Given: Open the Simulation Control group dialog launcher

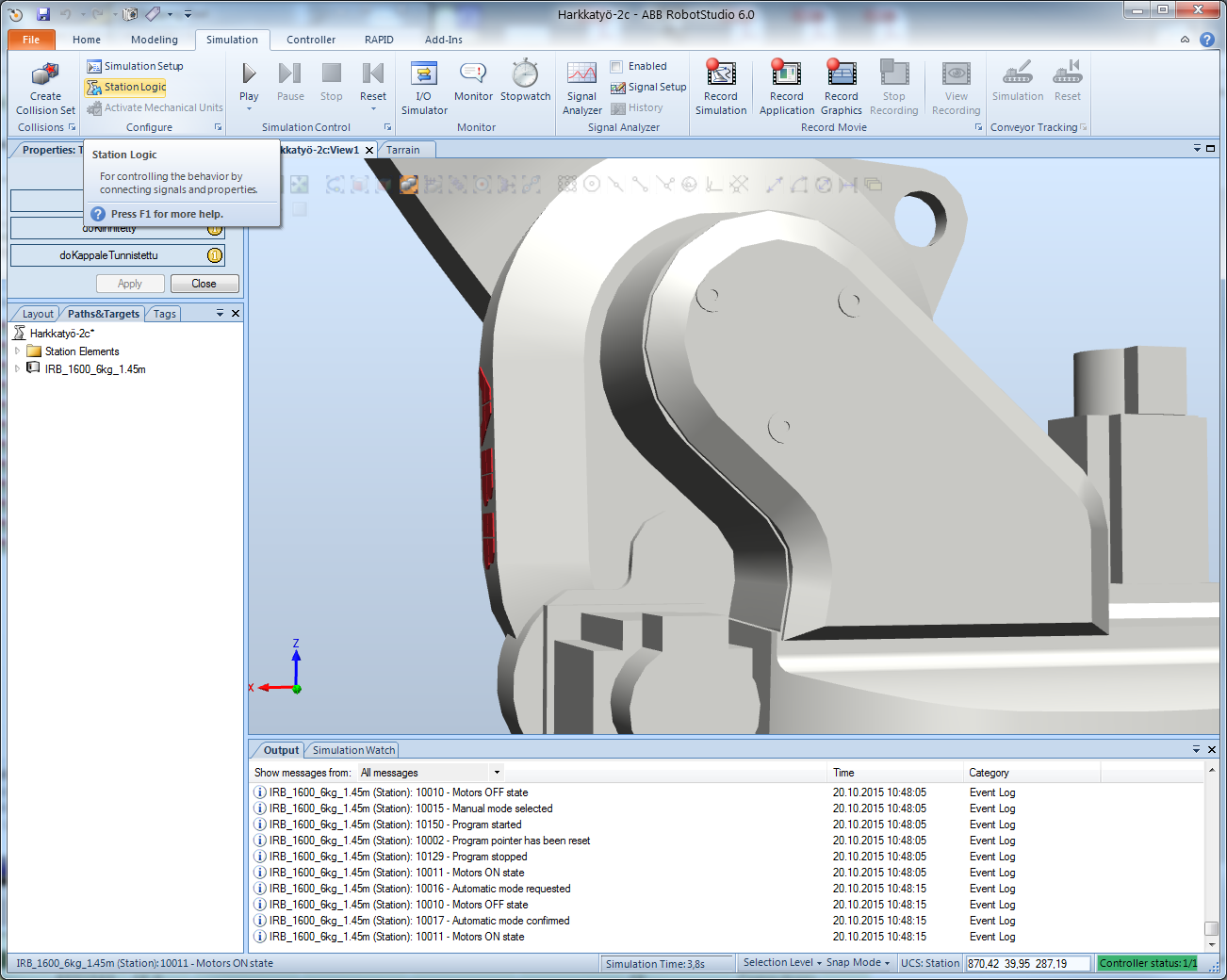Looking at the screenshot, I should (x=387, y=127).
